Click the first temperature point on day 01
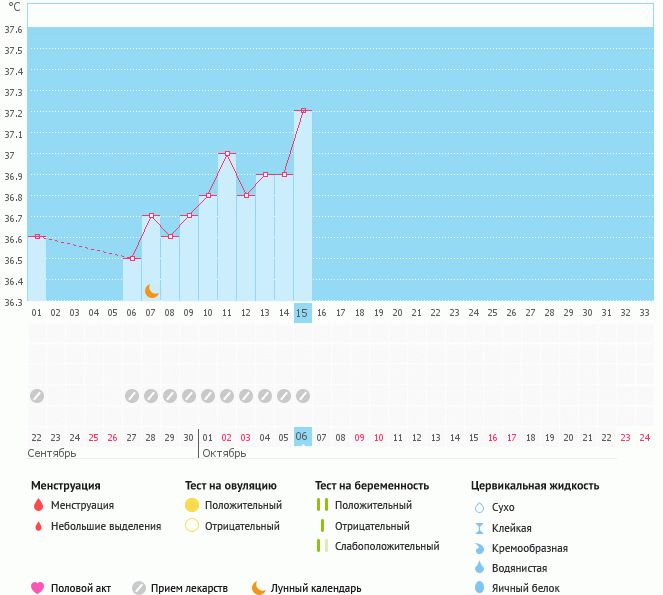The height and width of the screenshot is (595, 663). coord(37,237)
